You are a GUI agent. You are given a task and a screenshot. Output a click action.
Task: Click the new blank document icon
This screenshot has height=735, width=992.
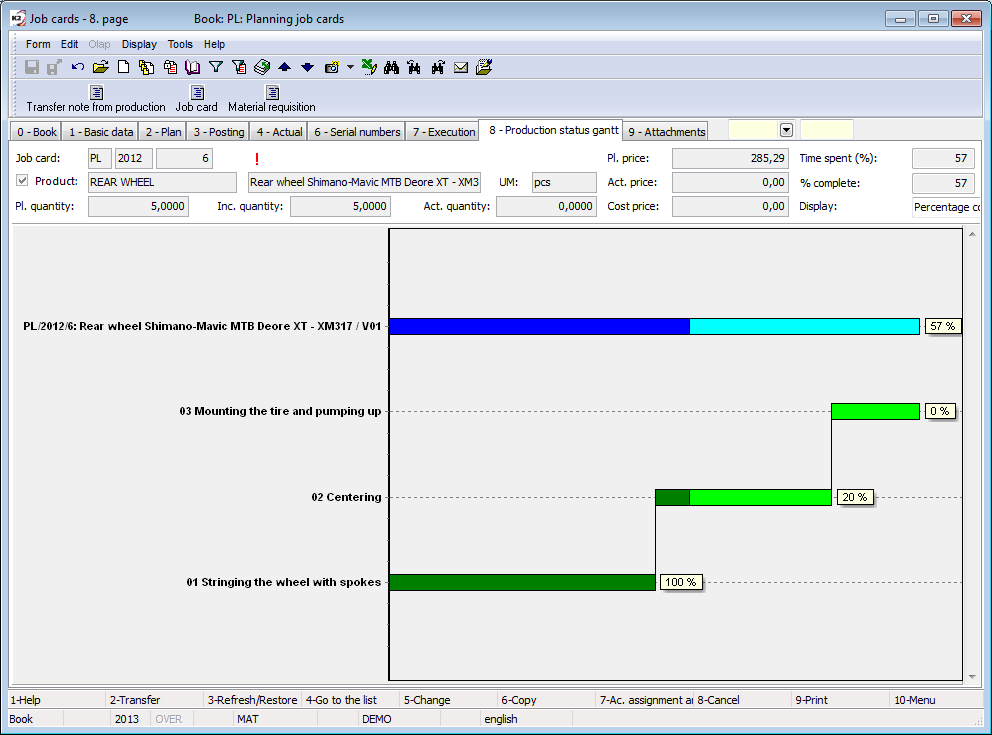point(124,67)
